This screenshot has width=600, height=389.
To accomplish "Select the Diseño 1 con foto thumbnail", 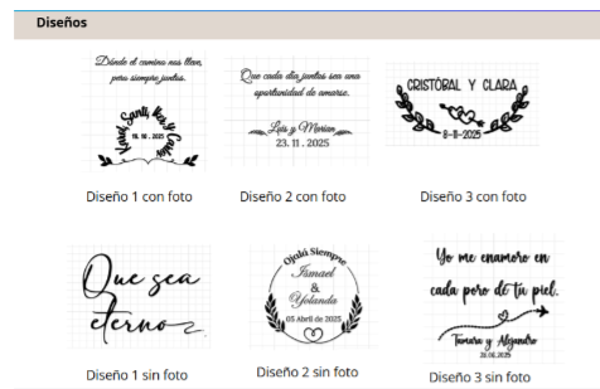I will click(x=144, y=111).
